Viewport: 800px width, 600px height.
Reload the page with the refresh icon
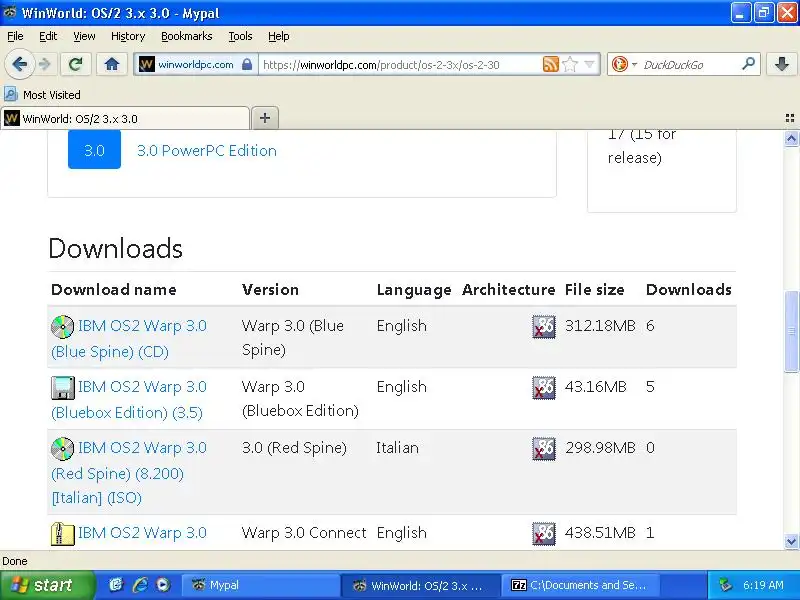pyautogui.click(x=76, y=64)
